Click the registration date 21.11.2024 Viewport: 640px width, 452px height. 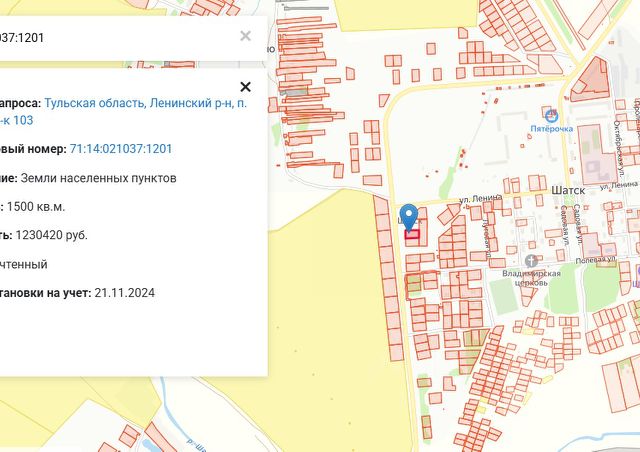point(124,293)
